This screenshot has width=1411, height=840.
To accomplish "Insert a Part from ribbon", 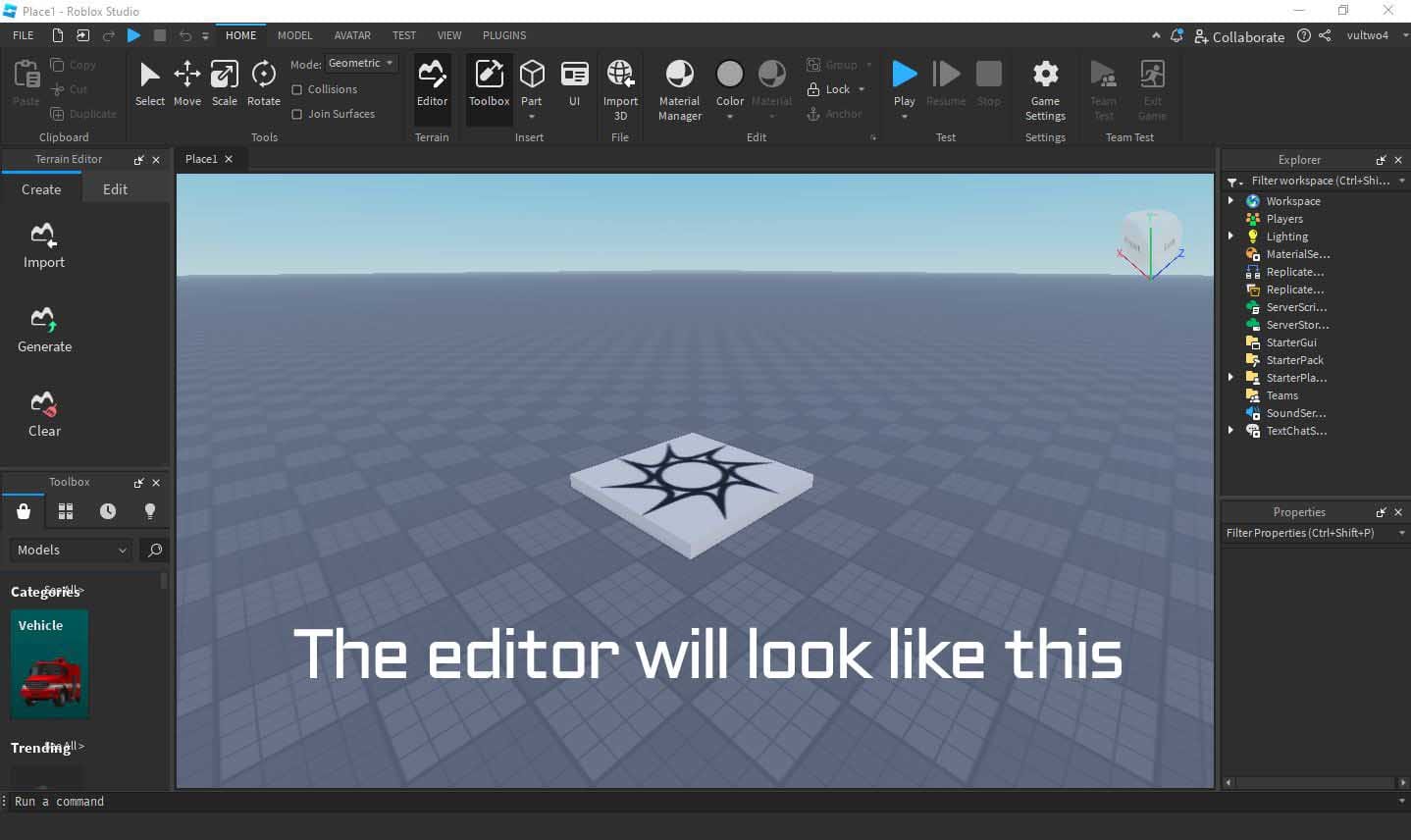I will (531, 82).
